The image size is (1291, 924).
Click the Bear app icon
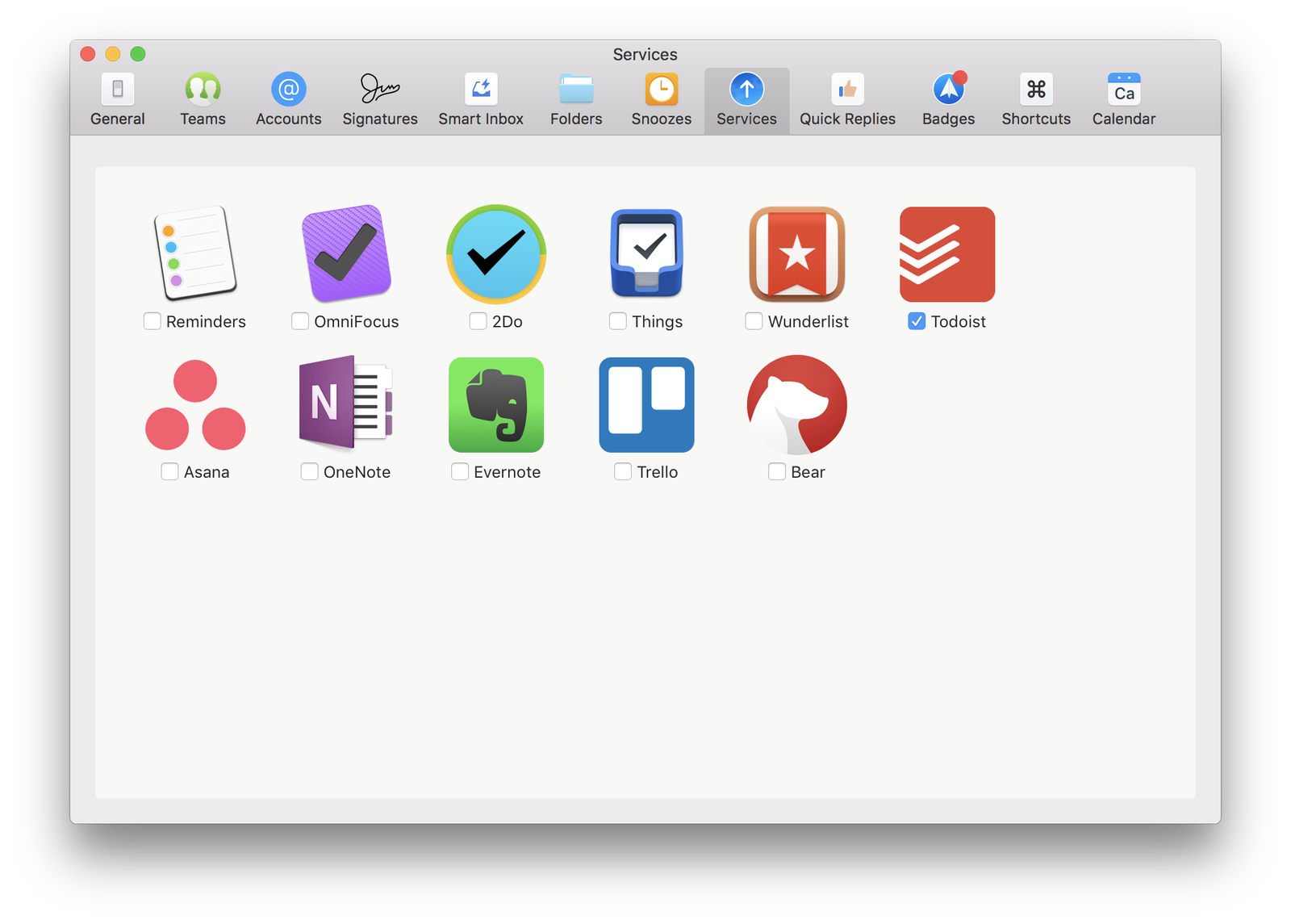coord(797,405)
